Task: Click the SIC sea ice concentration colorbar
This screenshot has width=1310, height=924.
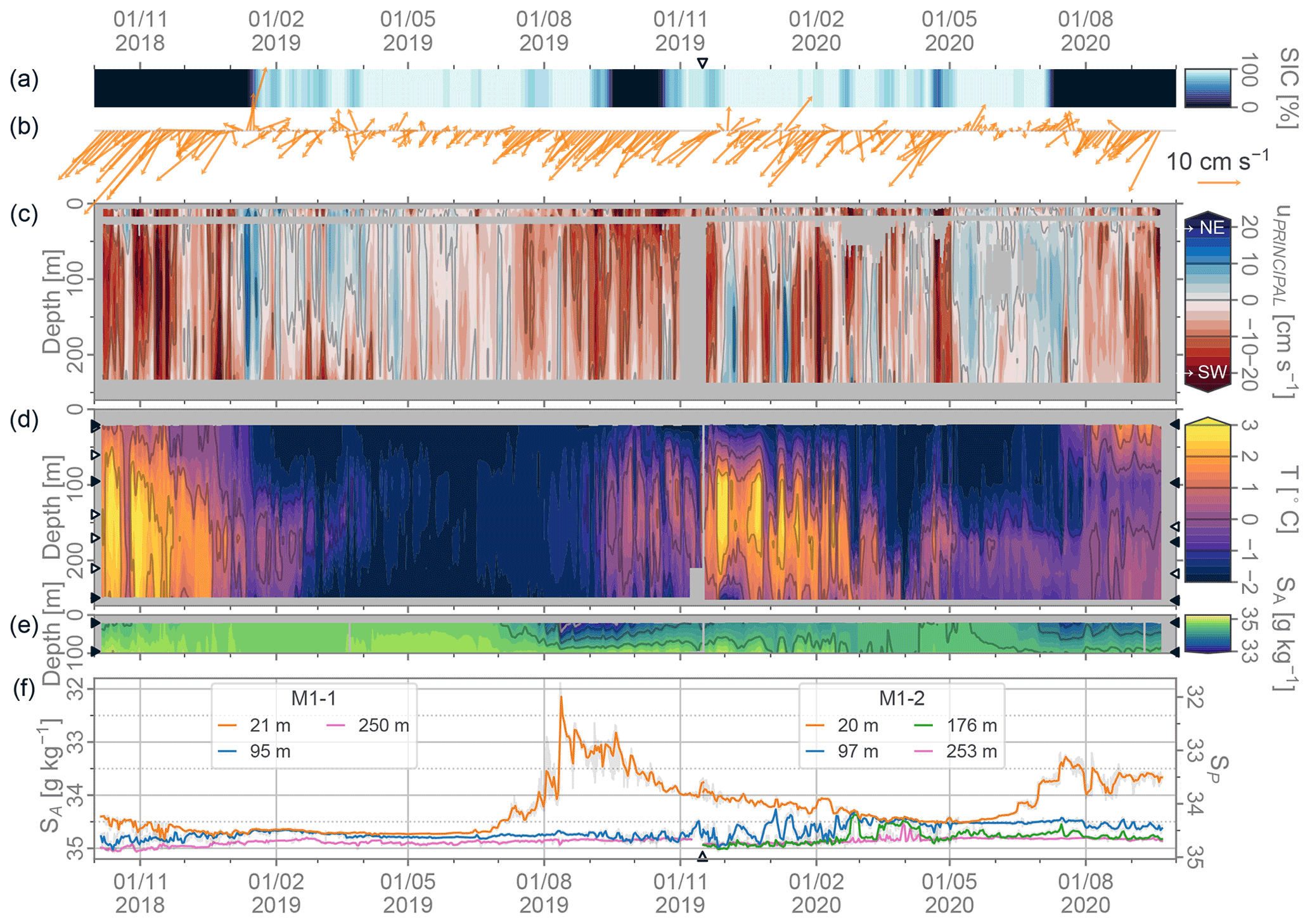Action: 1207,87
